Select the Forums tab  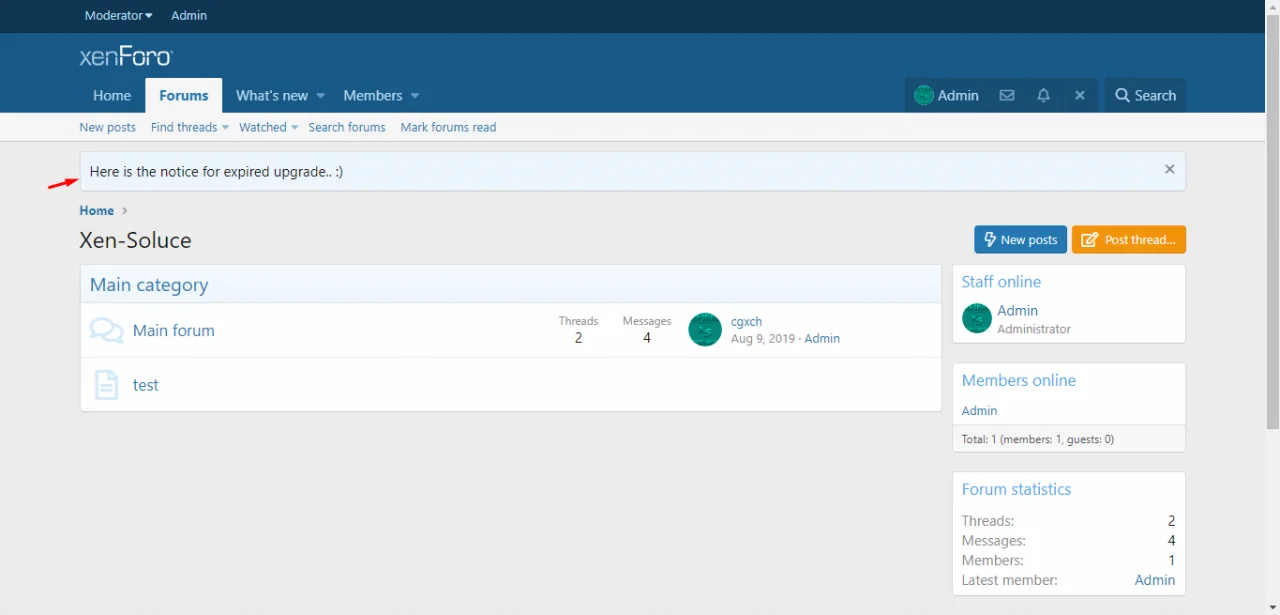pos(184,96)
